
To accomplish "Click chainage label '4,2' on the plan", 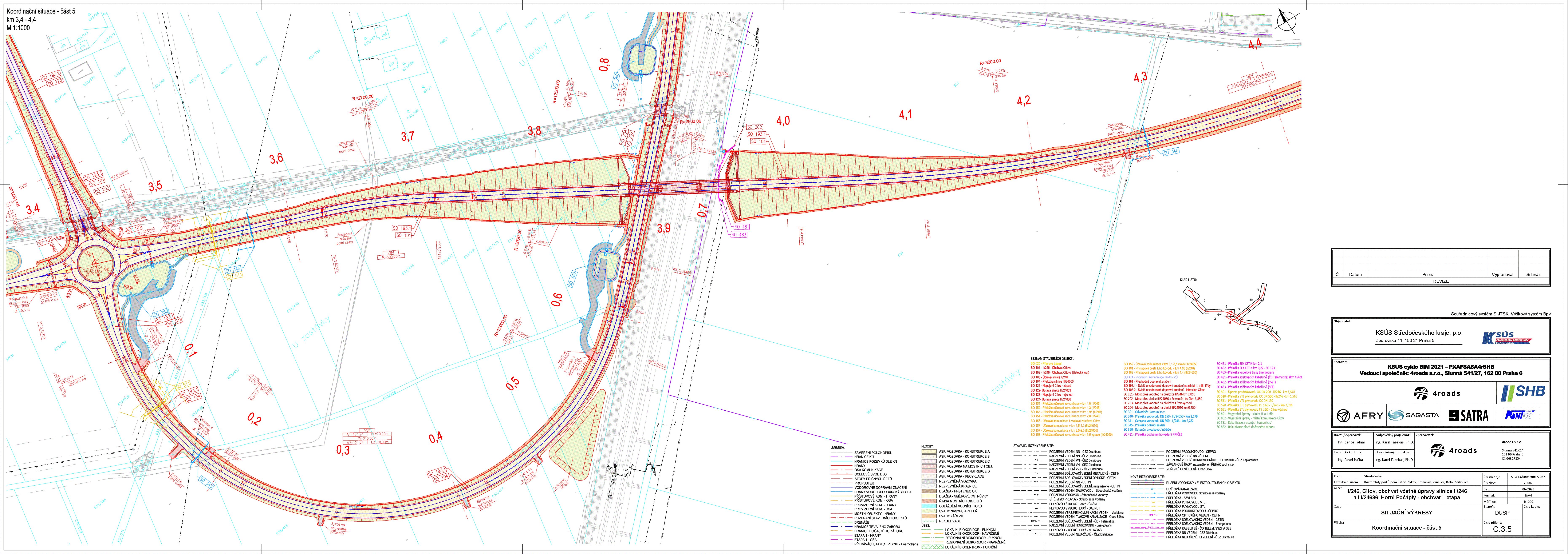I will coord(1024,100).
